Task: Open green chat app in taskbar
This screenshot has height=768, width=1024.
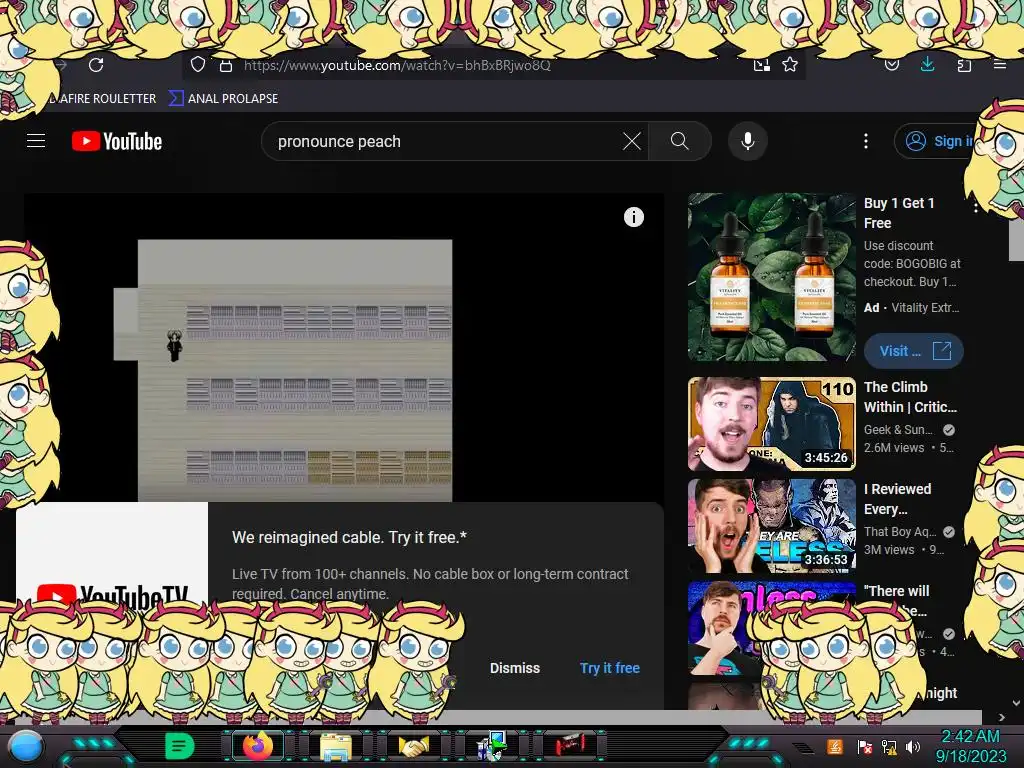Action: (180, 746)
